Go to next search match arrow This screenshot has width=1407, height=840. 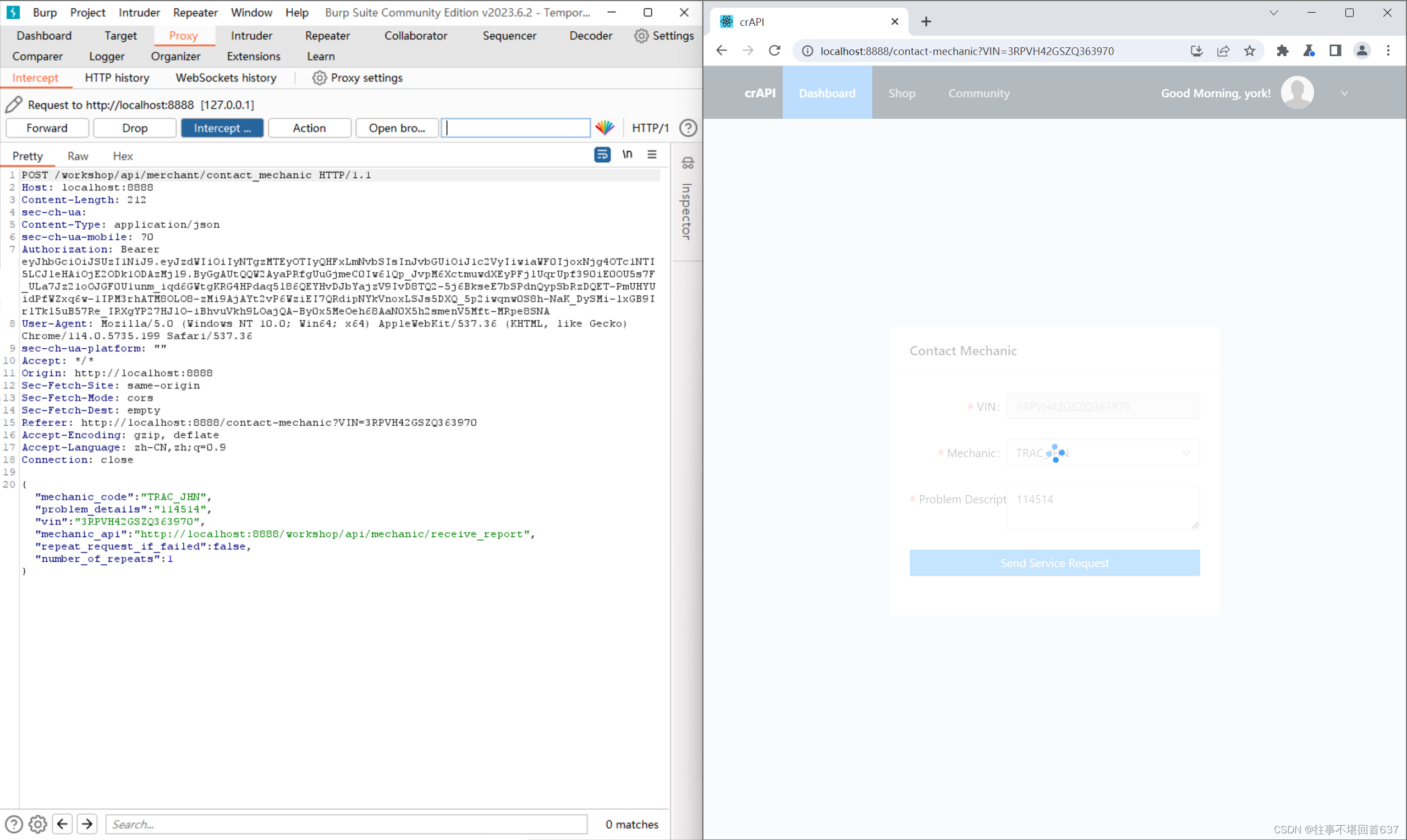click(87, 823)
